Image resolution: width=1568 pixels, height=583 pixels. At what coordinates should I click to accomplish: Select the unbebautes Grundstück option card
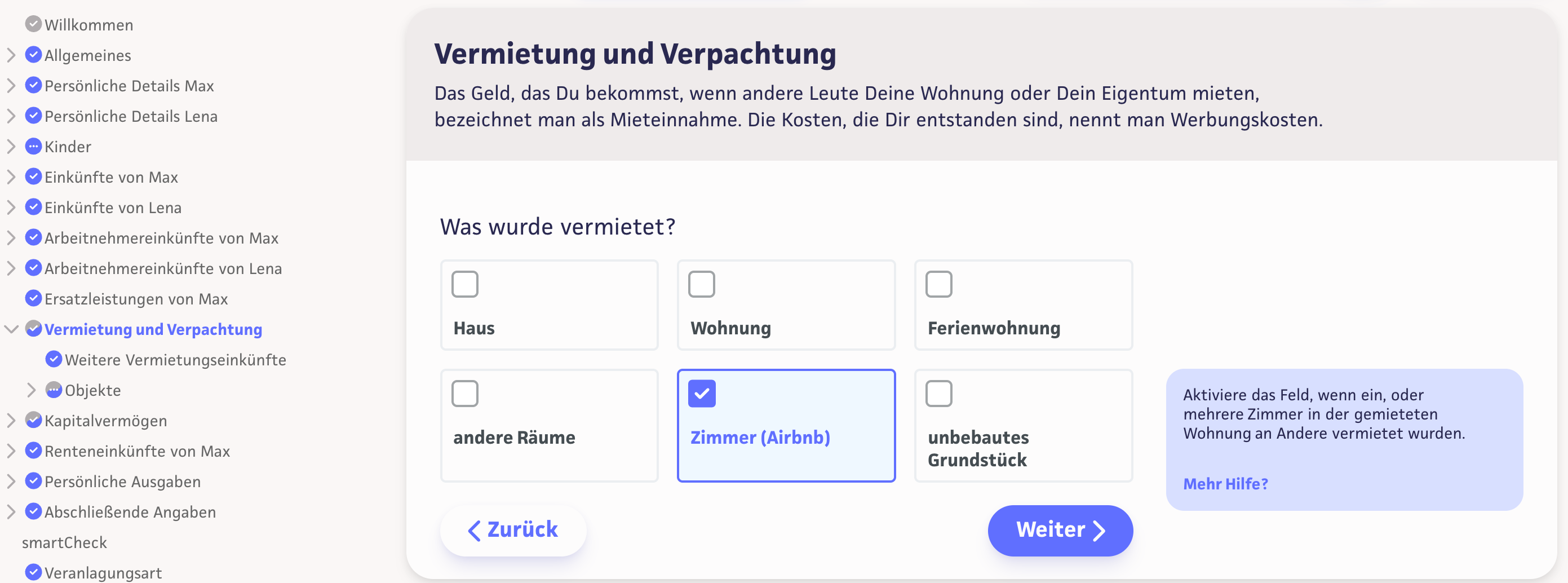point(1022,425)
